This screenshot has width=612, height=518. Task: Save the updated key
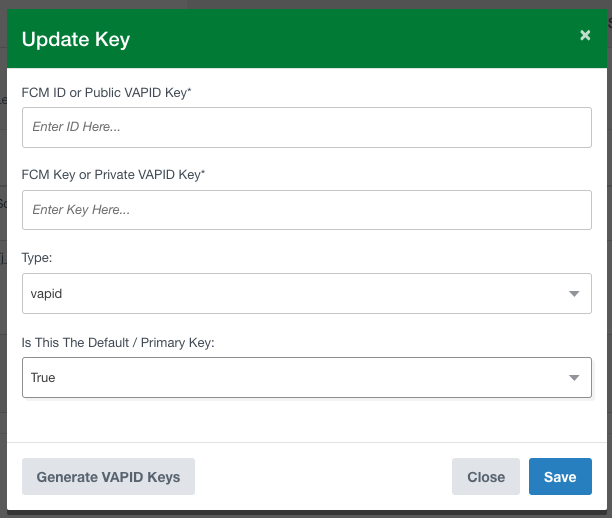(560, 477)
